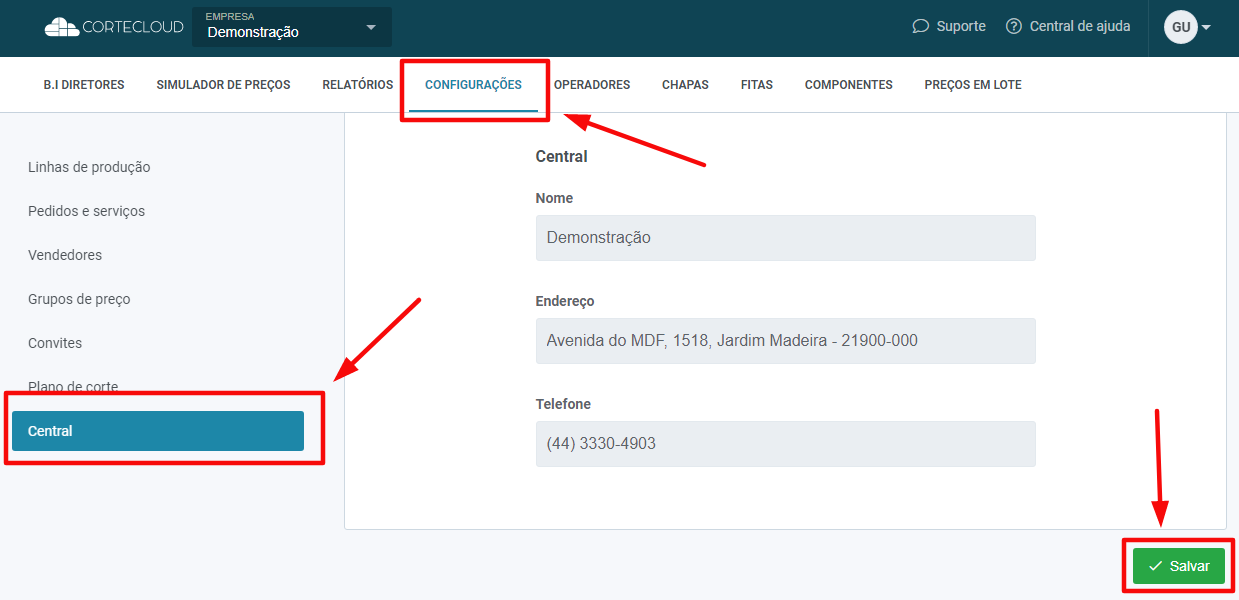This screenshot has height=600, width=1239.
Task: Click the CorteCloud logo icon
Action: tap(62, 27)
